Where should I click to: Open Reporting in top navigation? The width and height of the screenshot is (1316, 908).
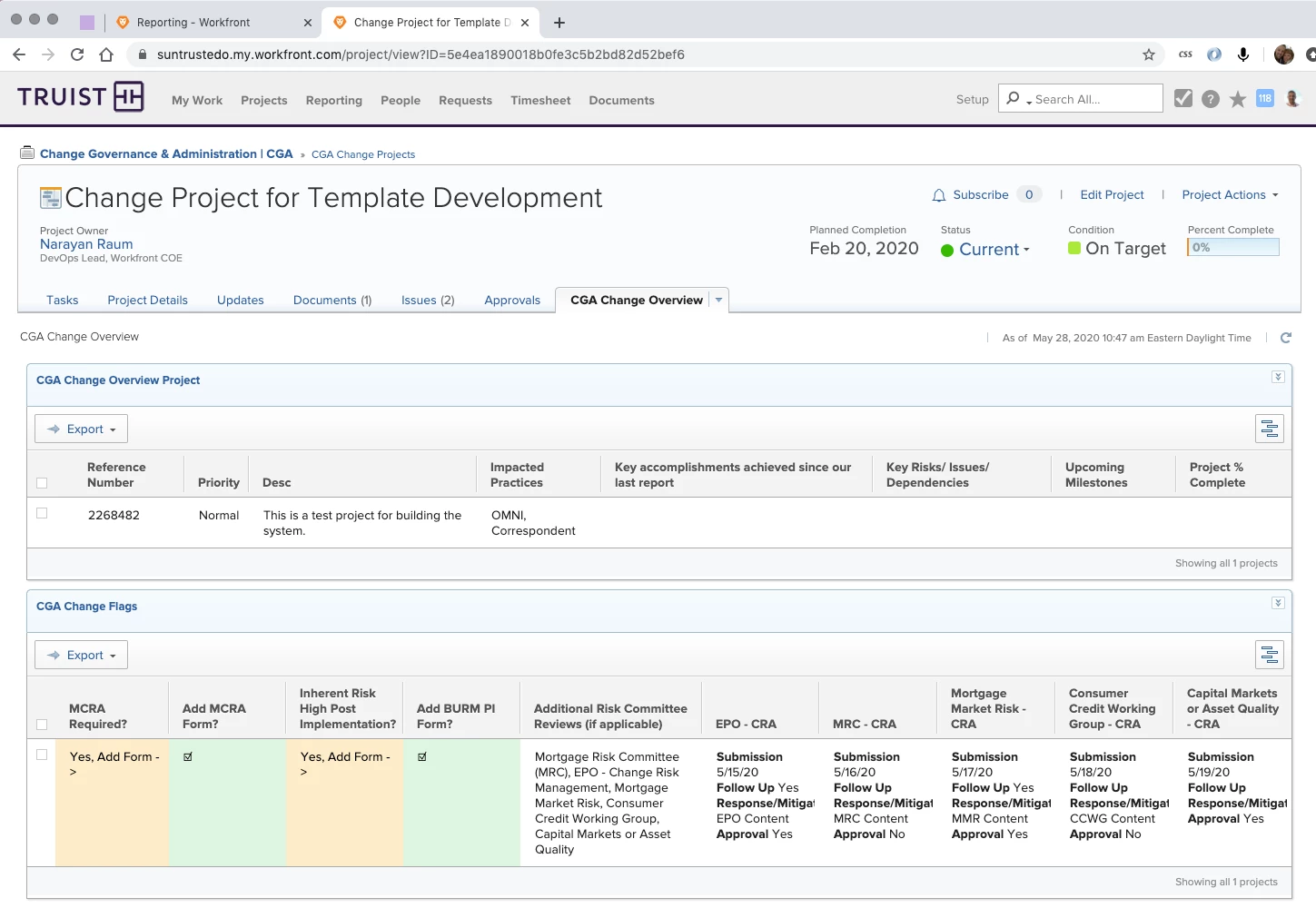(334, 101)
